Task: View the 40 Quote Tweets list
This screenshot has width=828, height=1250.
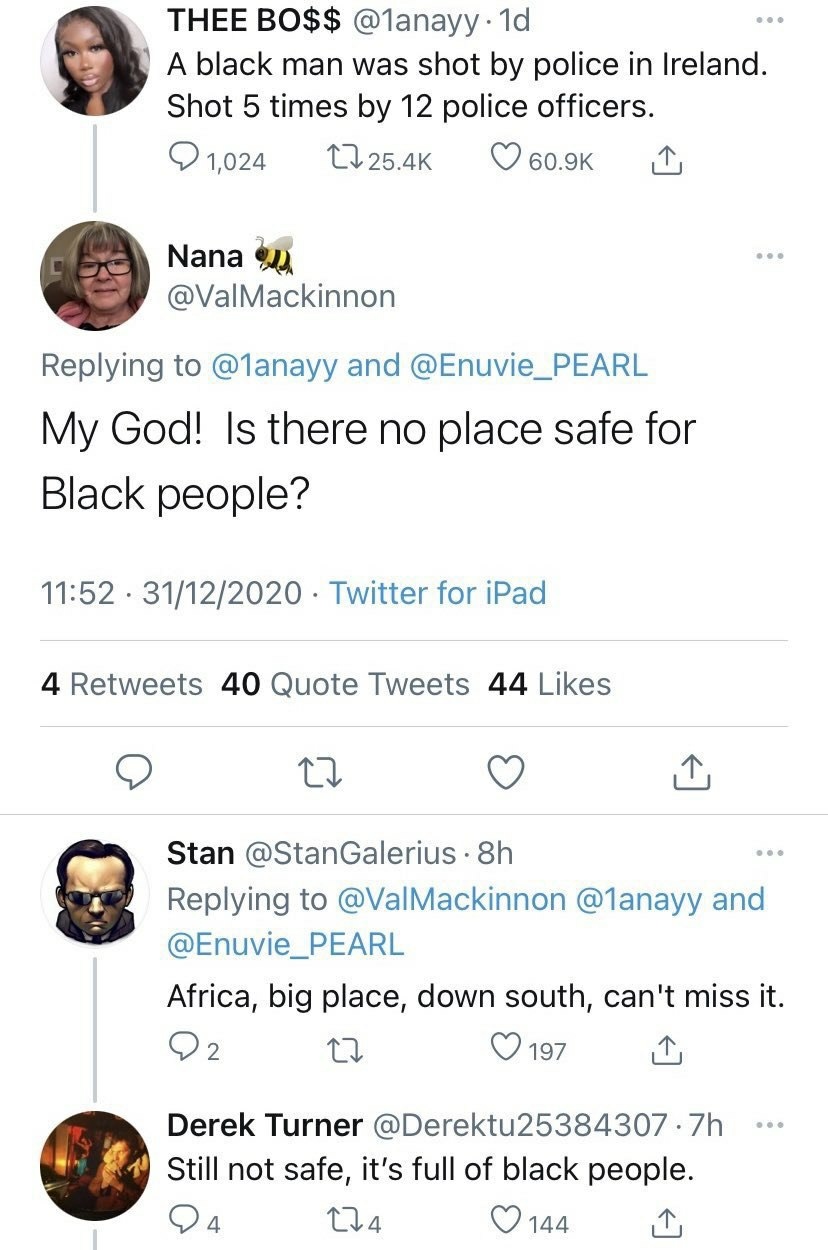Action: pos(344,684)
